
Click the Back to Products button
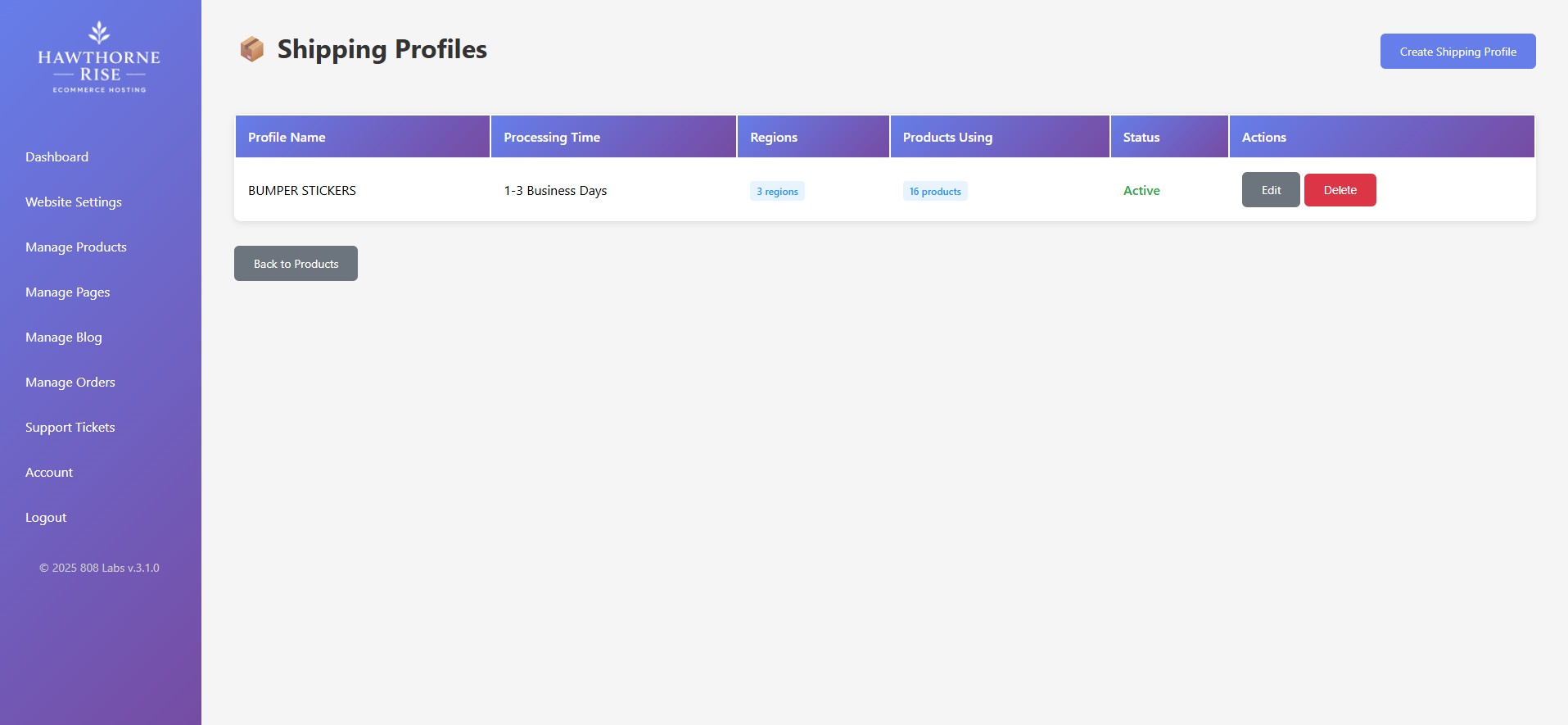(295, 263)
